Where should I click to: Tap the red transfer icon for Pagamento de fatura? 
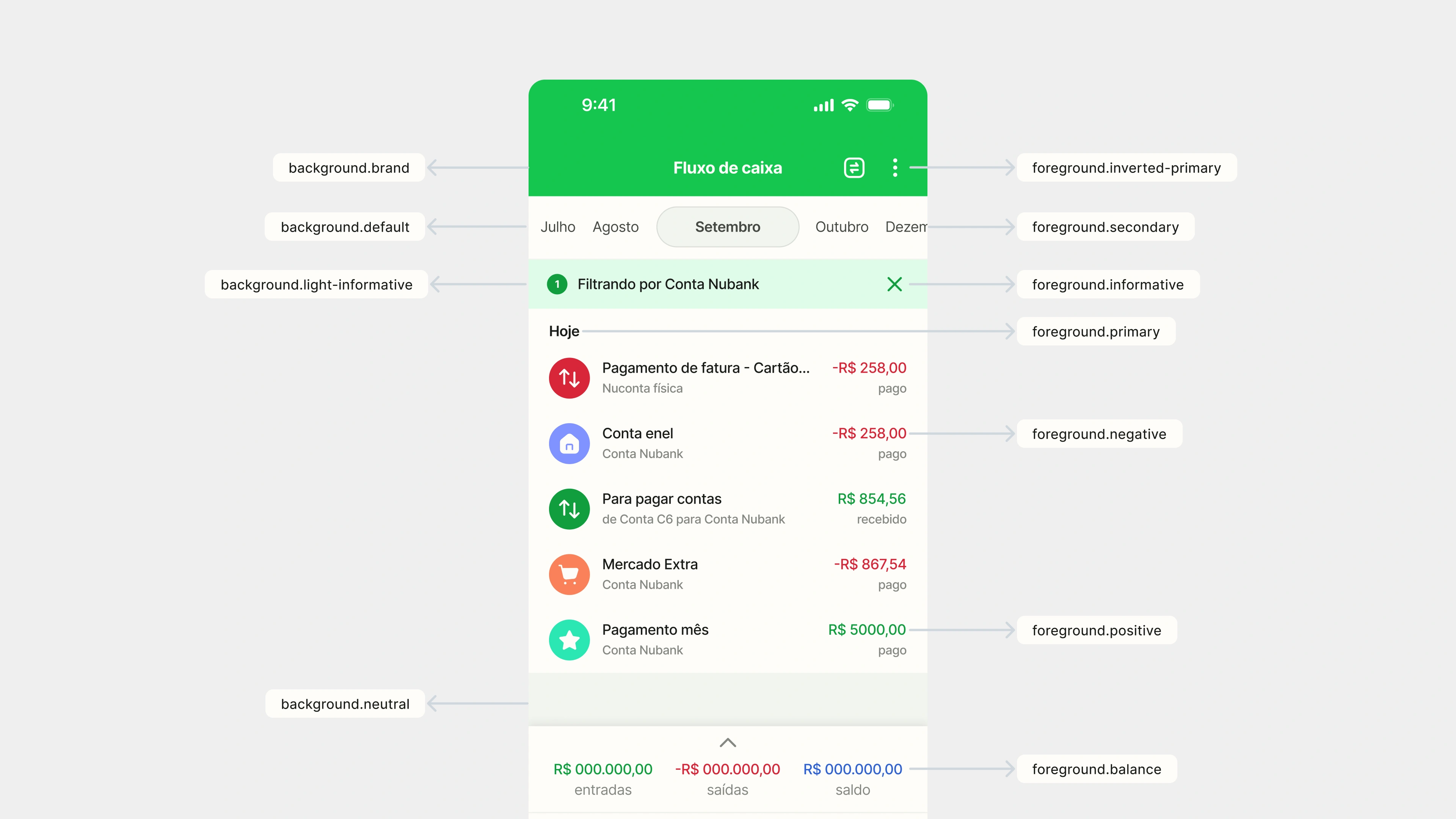569,378
